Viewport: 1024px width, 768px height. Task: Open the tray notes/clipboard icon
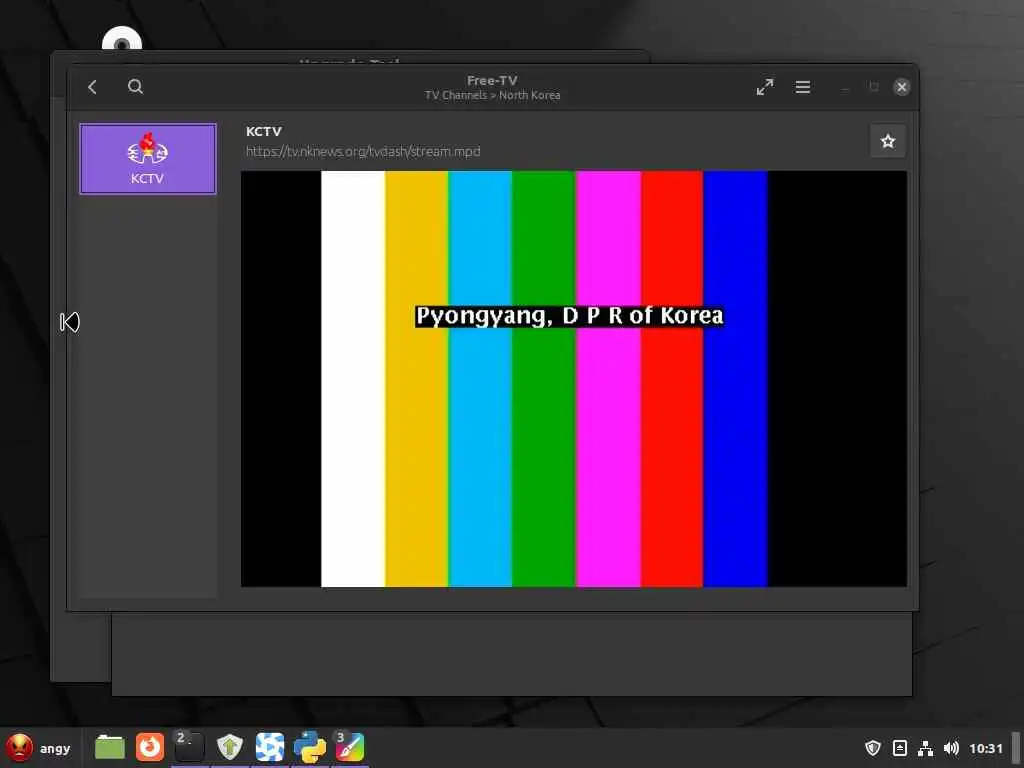click(899, 748)
